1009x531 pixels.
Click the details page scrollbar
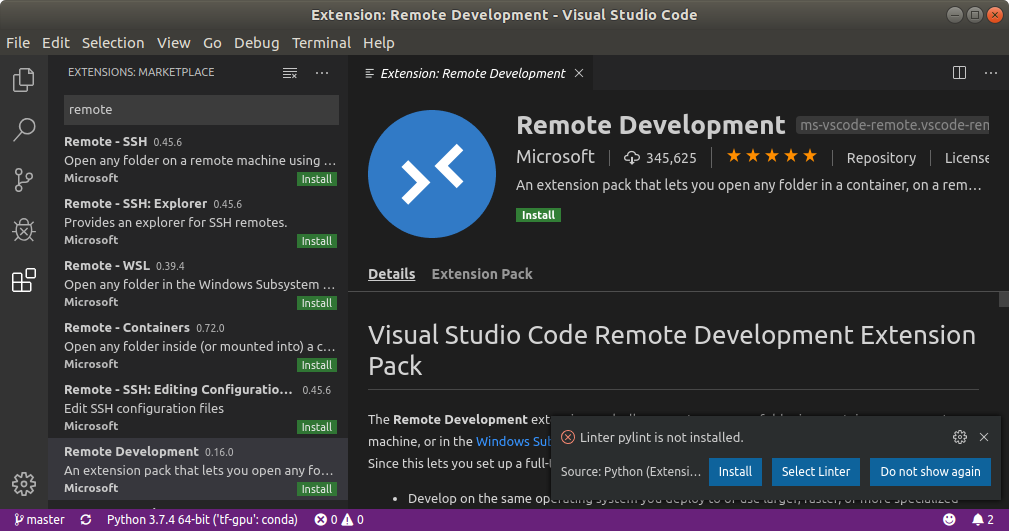tap(1003, 299)
